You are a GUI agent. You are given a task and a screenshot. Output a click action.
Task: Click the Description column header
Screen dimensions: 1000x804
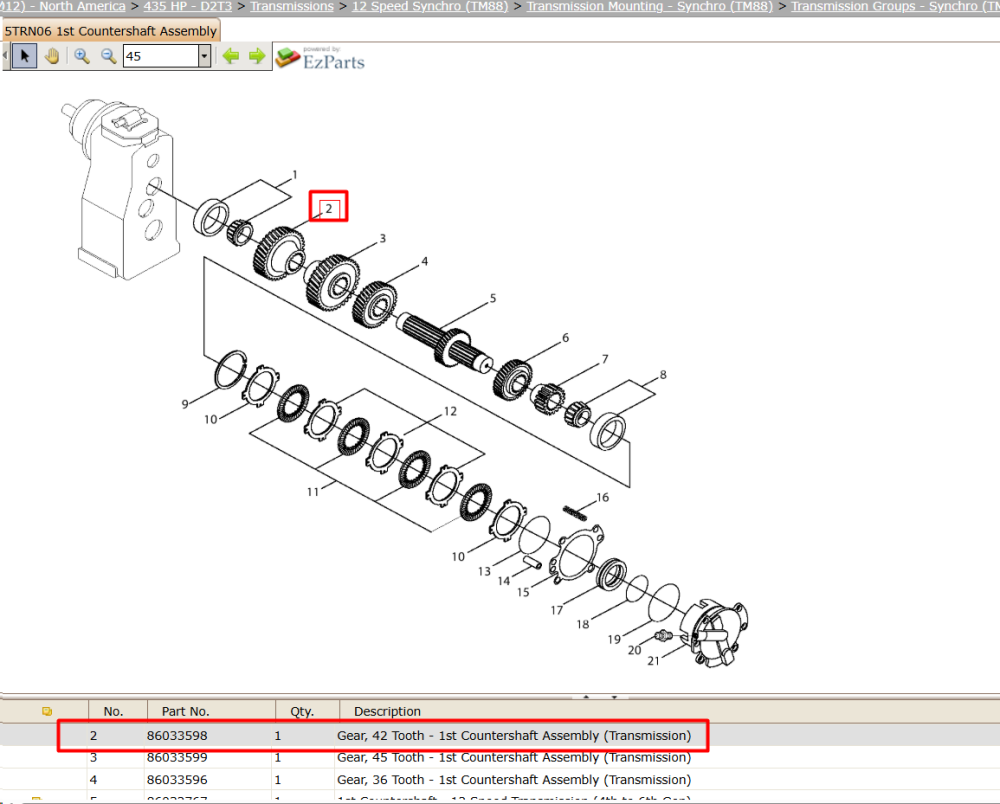388,711
